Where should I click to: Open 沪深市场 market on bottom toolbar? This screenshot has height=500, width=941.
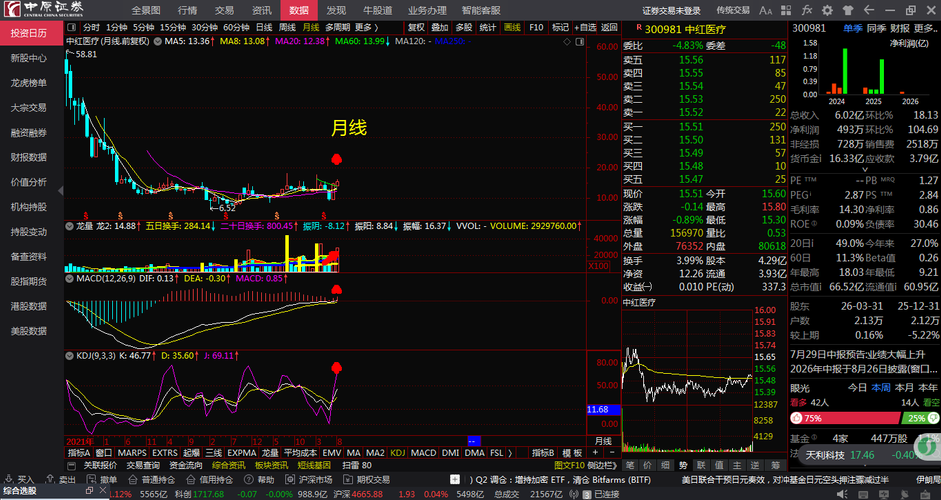click(308, 480)
